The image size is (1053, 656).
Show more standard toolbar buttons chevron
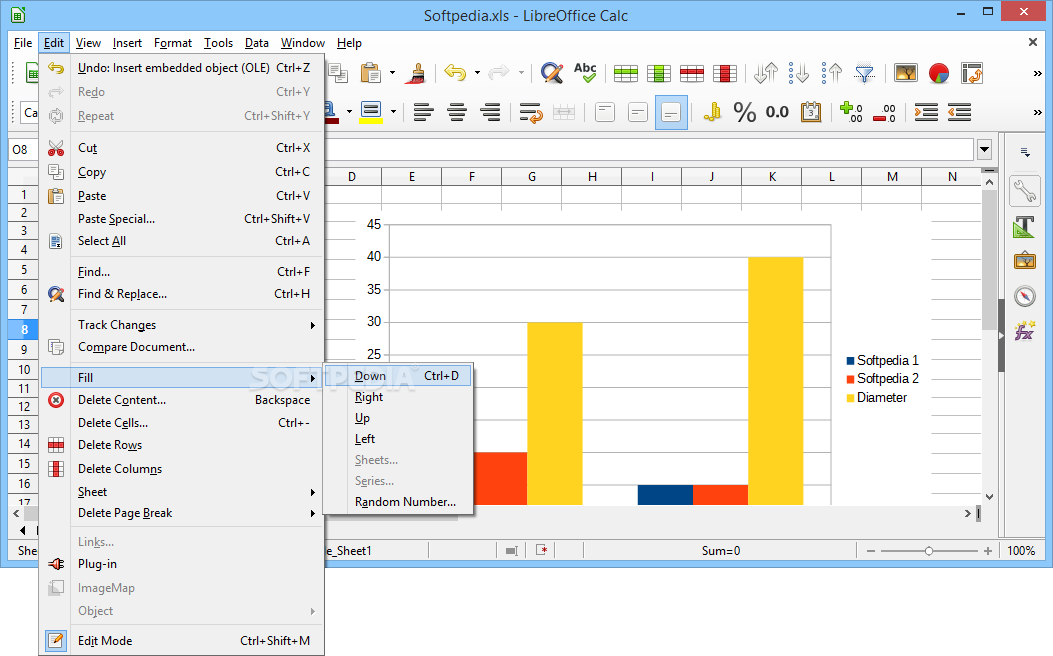pyautogui.click(x=1037, y=73)
